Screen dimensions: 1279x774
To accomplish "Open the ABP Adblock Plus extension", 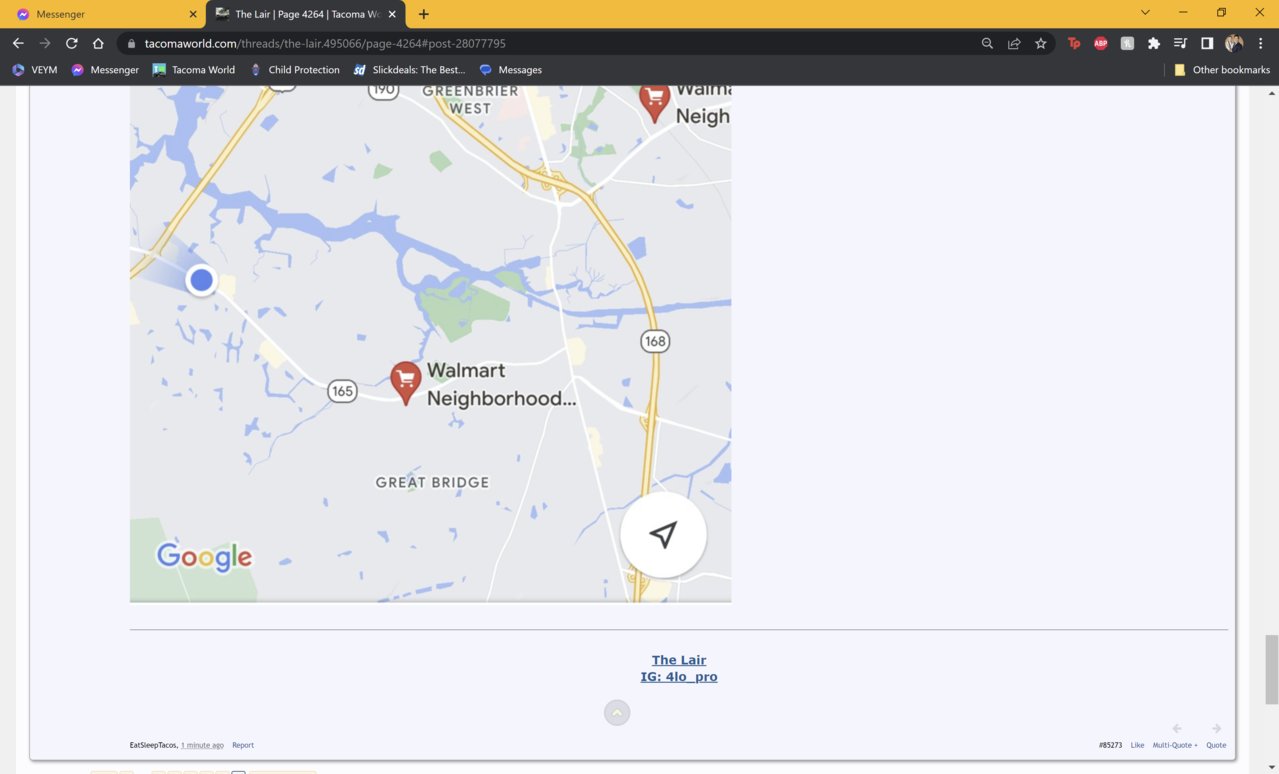I will (x=1101, y=43).
